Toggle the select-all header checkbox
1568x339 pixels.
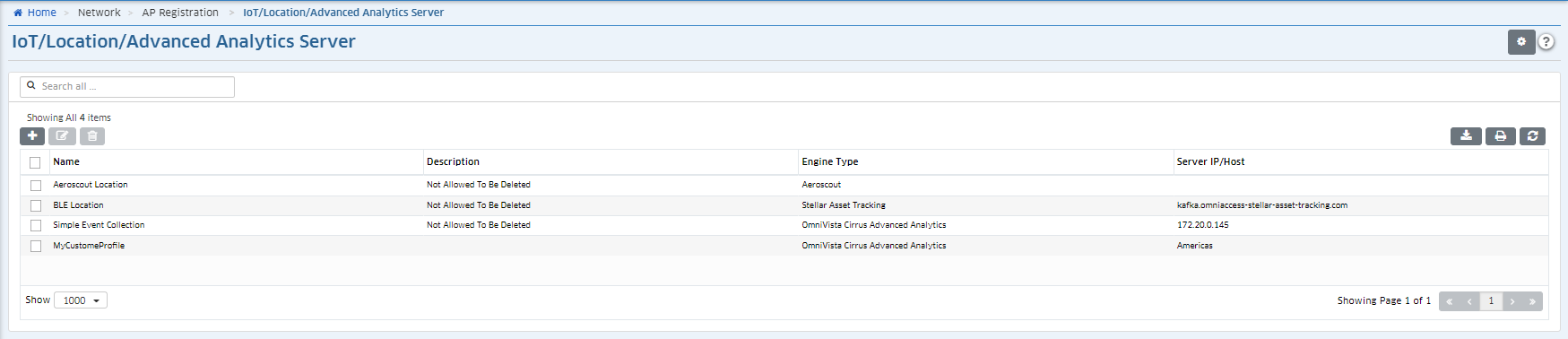(35, 162)
